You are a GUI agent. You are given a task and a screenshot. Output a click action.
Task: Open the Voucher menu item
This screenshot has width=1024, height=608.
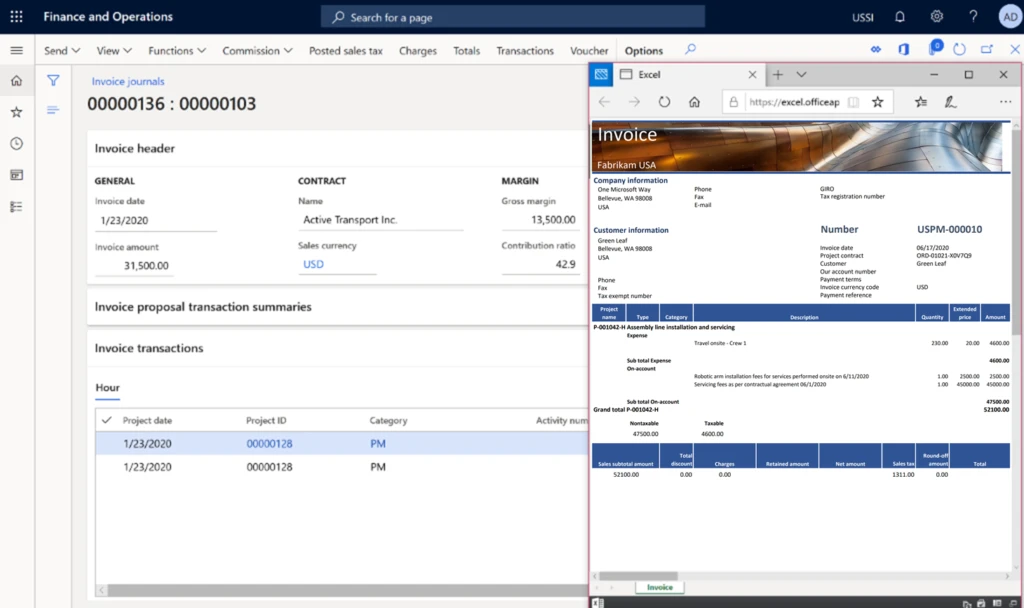(588, 50)
